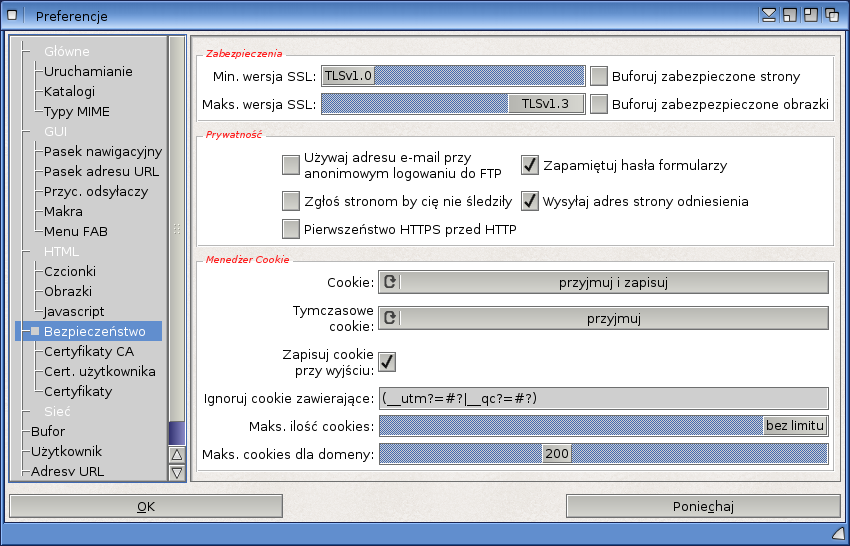Enable Buforuj zabezpieczone strony checkbox

coord(598,76)
